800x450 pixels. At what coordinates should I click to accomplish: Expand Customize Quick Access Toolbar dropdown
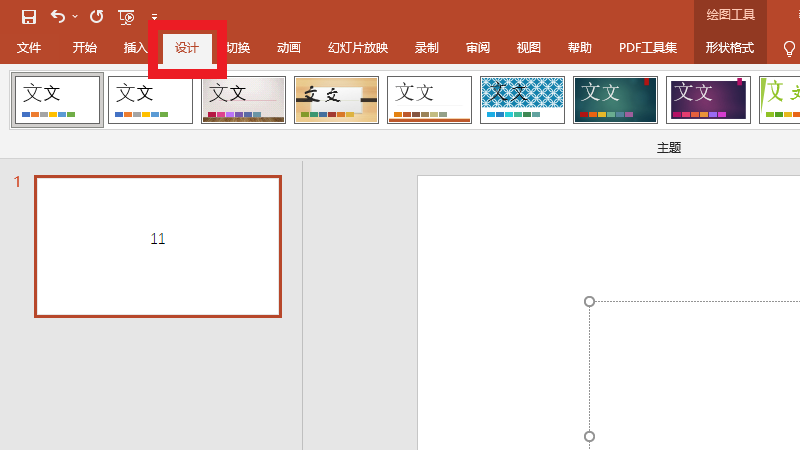[x=154, y=17]
